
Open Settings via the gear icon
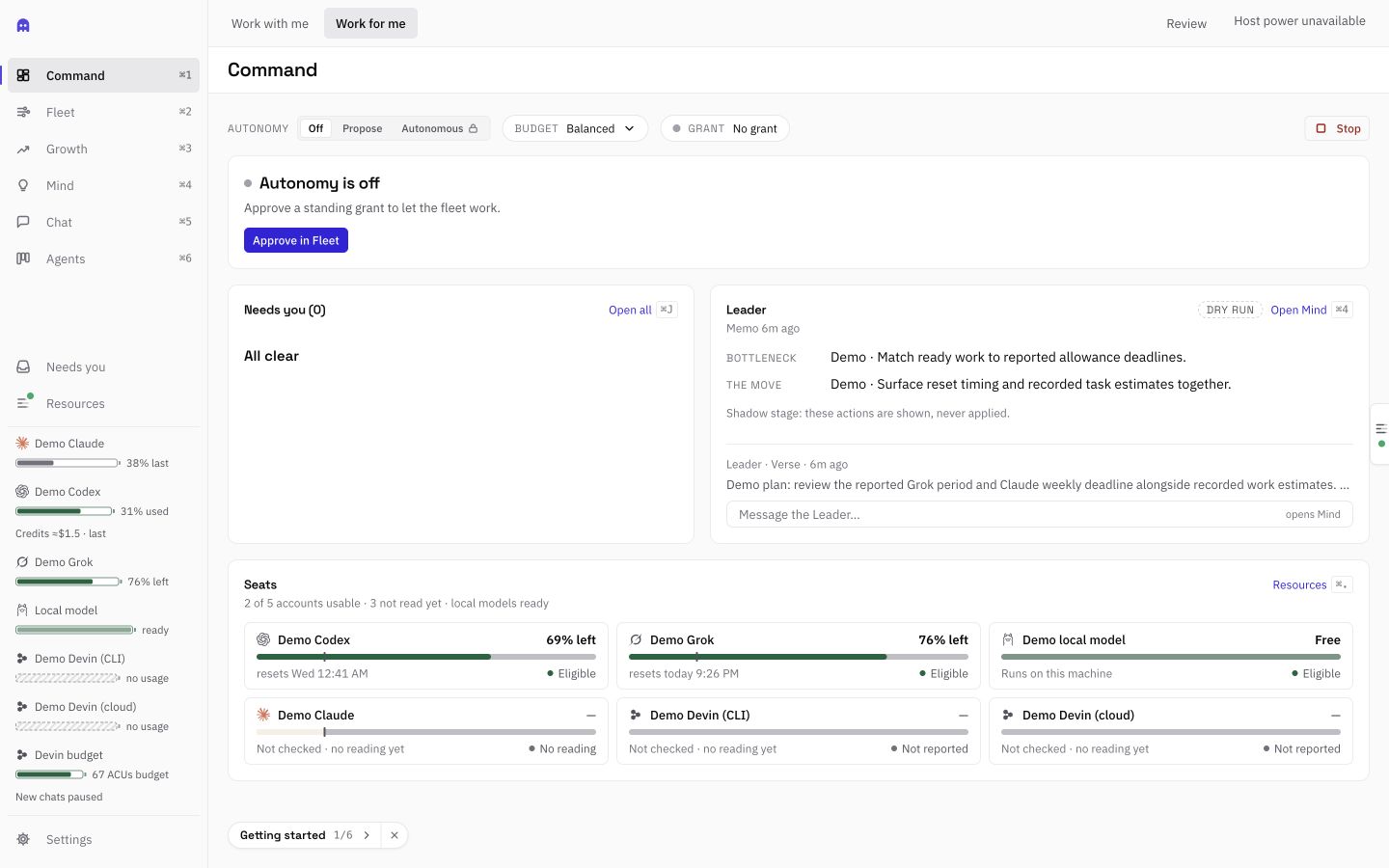coord(23,839)
